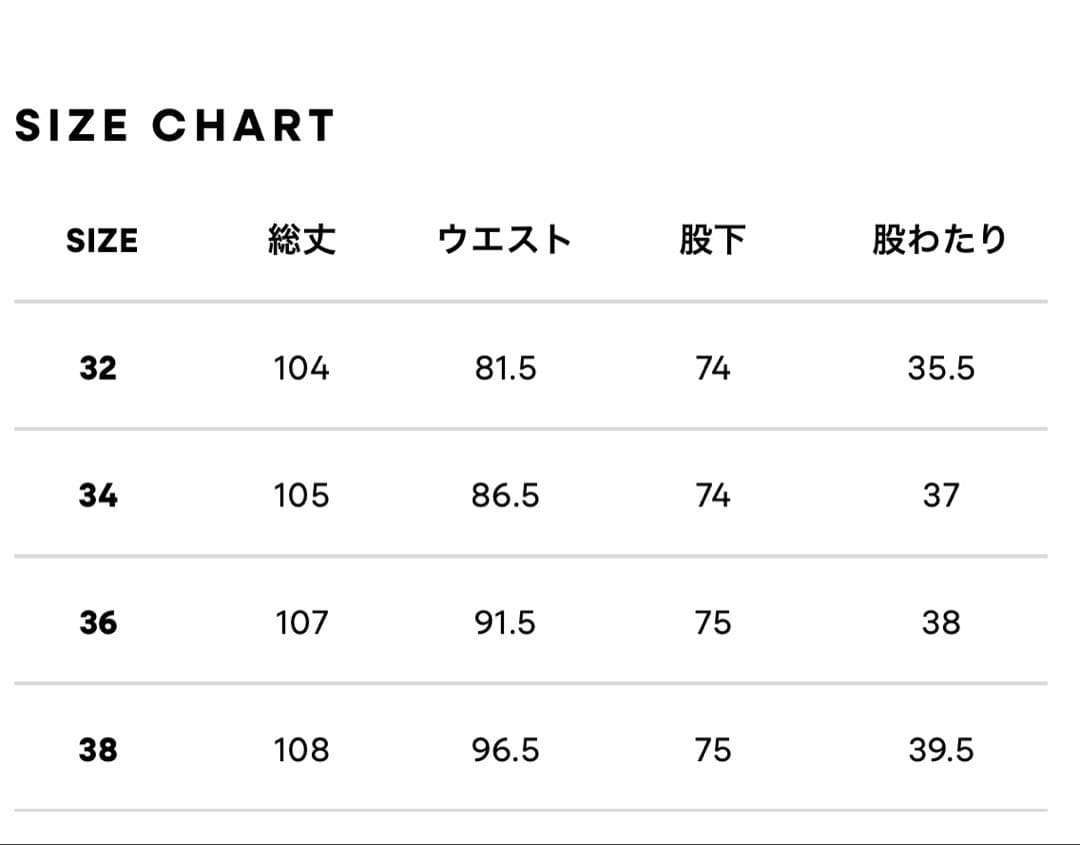The image size is (1080, 845).
Task: Select the 股下 column header
Action: coord(712,240)
